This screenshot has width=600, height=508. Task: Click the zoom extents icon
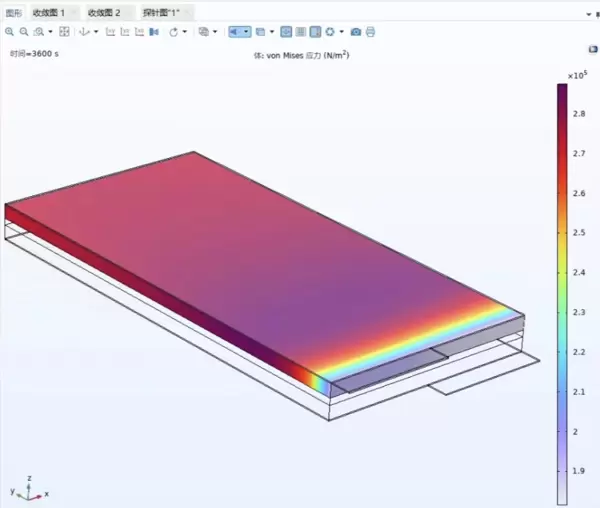(64, 32)
